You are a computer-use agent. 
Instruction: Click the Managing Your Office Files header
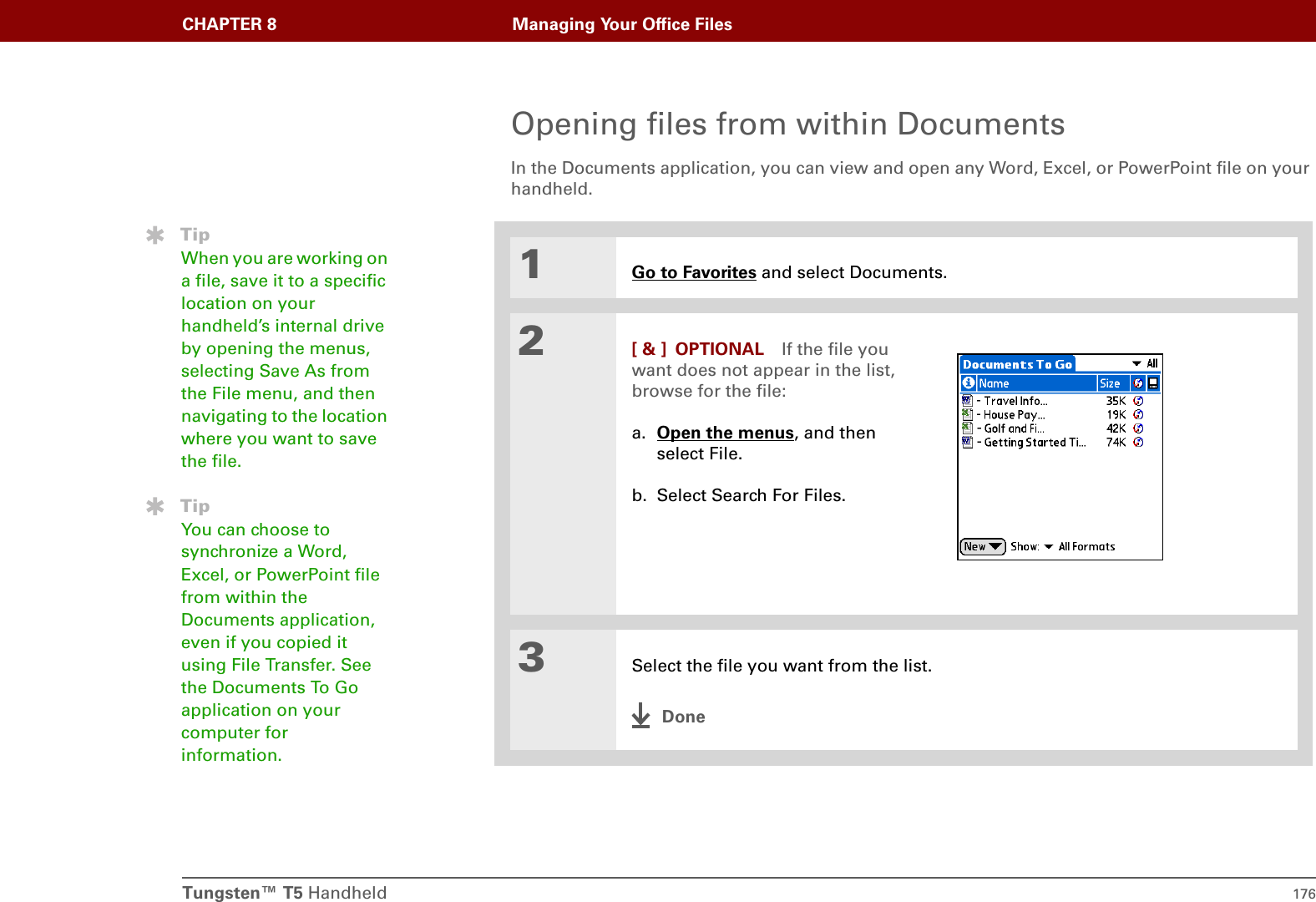[x=622, y=24]
